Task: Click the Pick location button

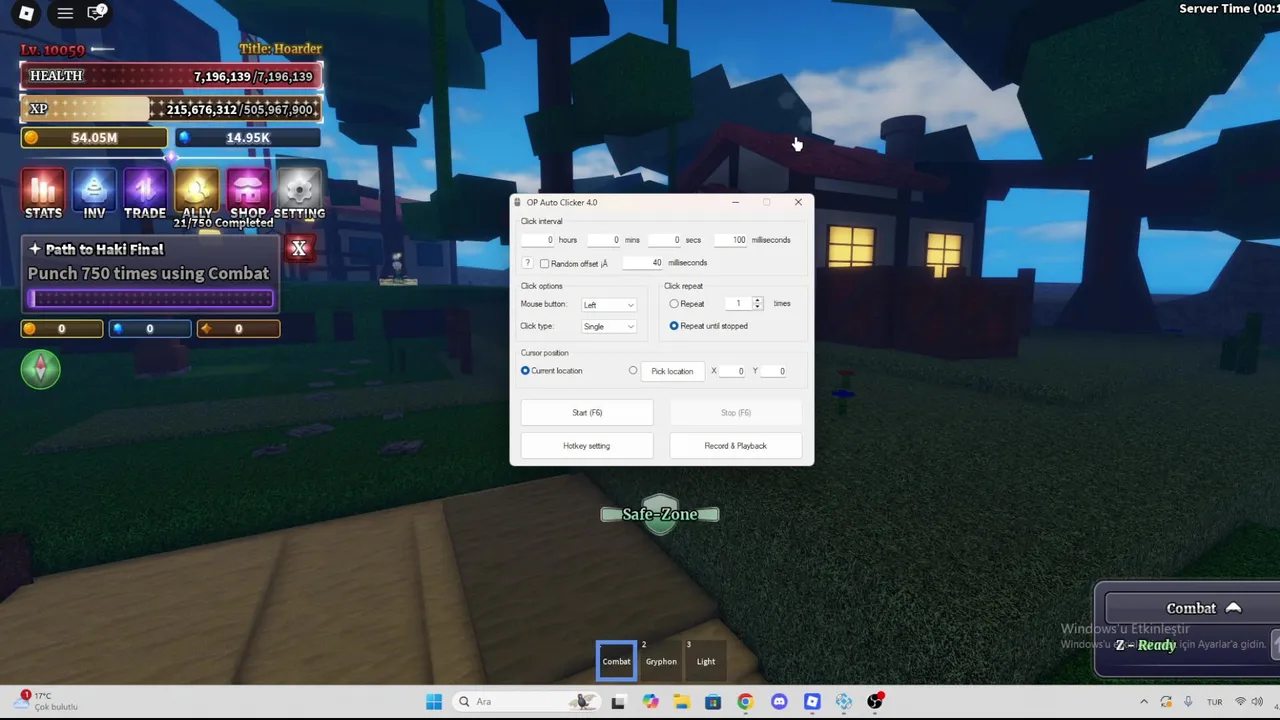Action: [672, 371]
